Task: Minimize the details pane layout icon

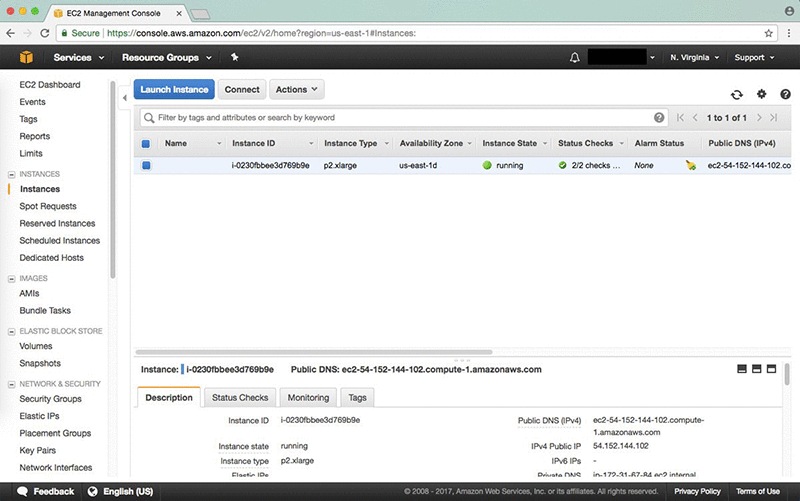Action: pos(742,369)
